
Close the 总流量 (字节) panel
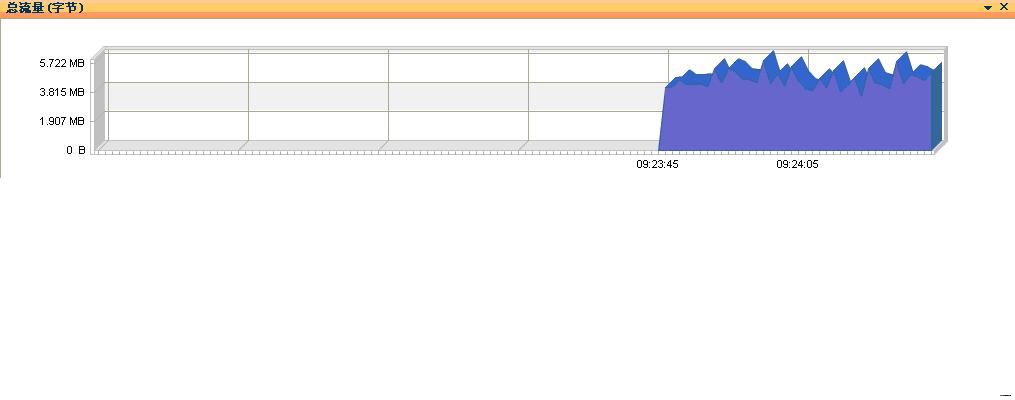pyautogui.click(x=1004, y=7)
